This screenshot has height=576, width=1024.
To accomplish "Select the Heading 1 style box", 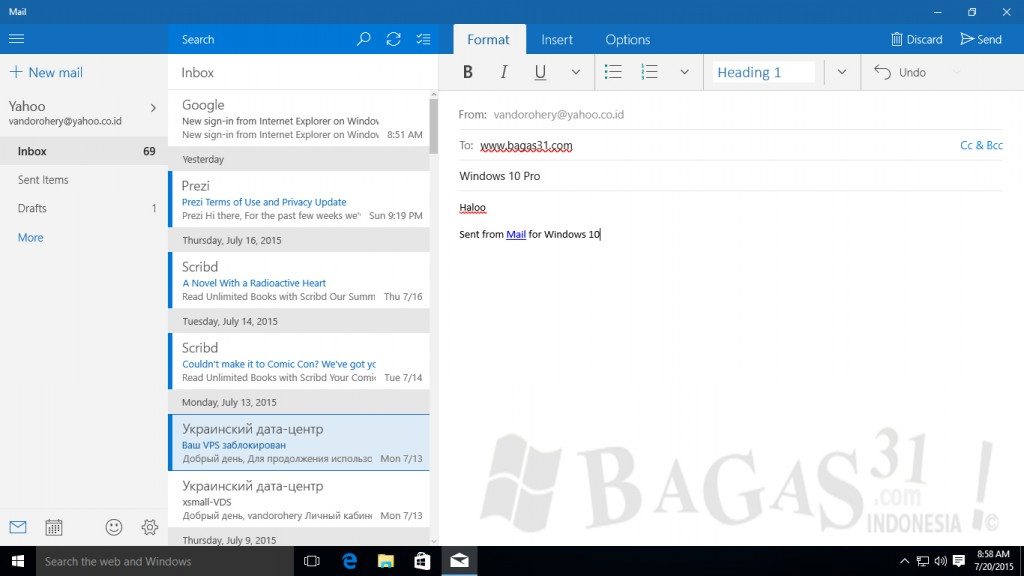I will (763, 72).
